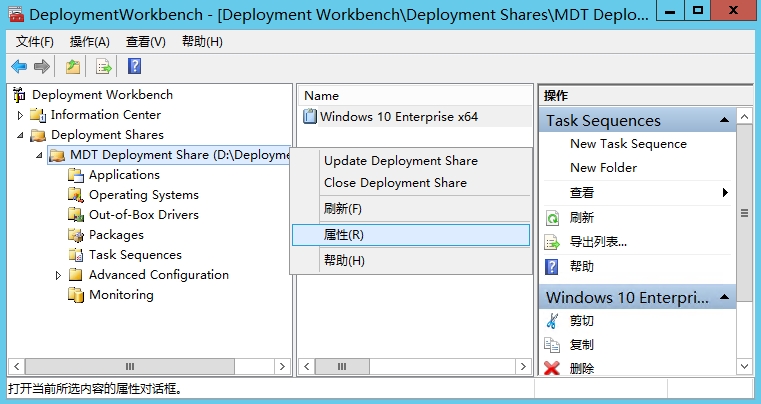
Task: Click the up-one-level folder toolbar icon
Action: (73, 67)
